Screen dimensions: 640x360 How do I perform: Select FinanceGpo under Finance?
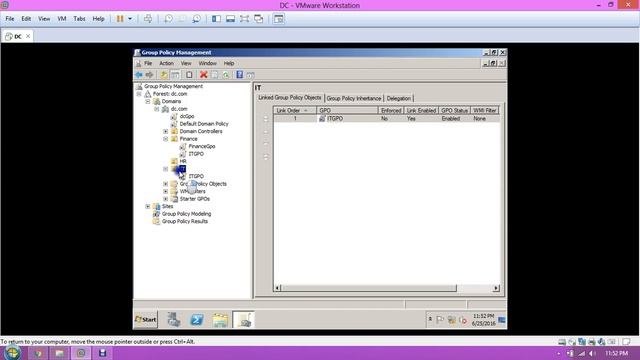202,146
